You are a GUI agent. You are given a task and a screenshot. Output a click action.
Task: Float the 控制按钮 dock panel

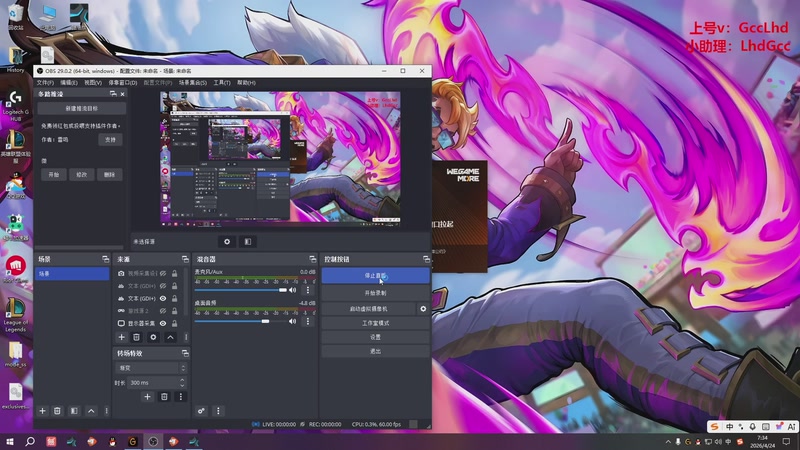pos(426,259)
